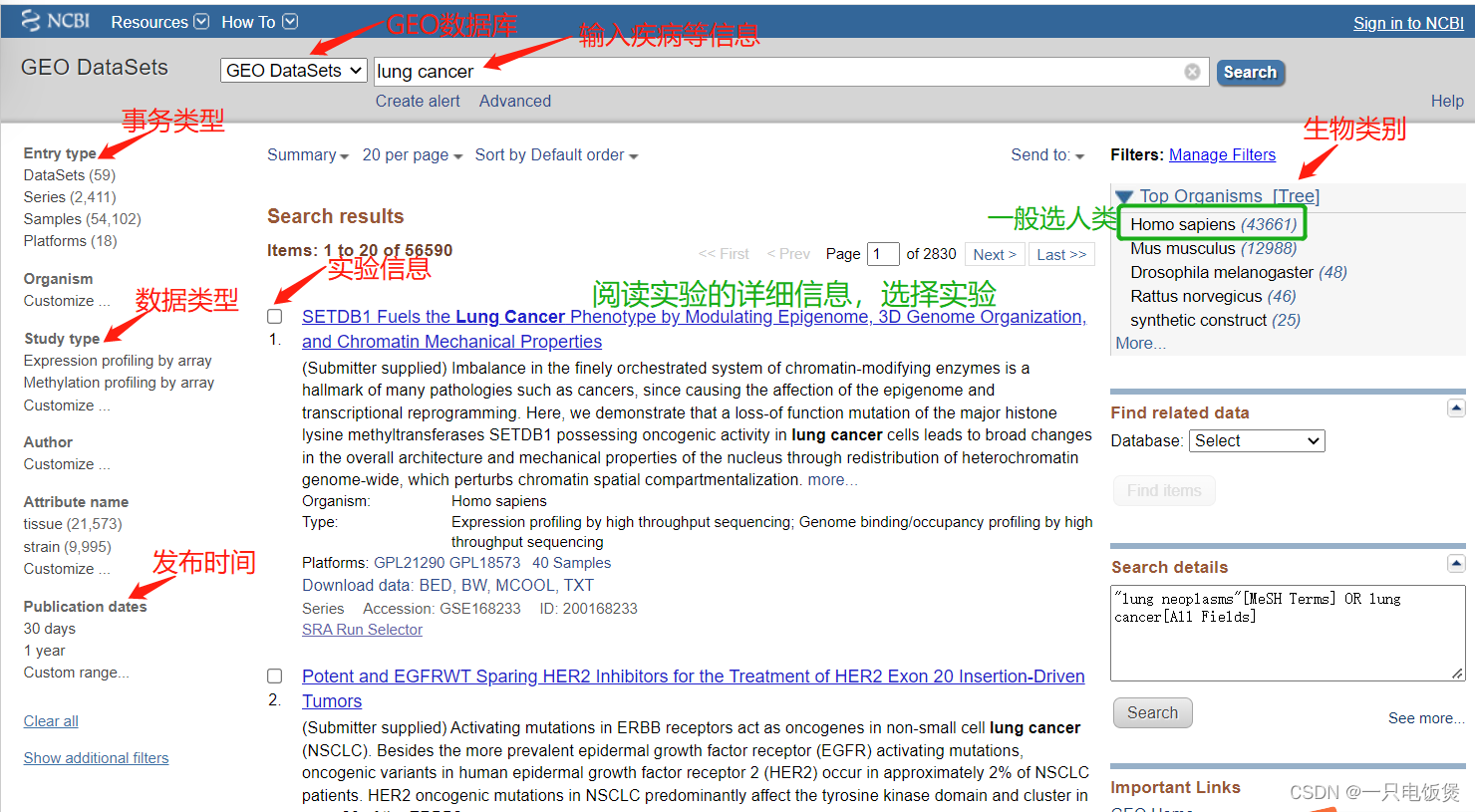This screenshot has height=812, width=1475.
Task: Open the Summary display format dropdown
Action: (x=308, y=155)
